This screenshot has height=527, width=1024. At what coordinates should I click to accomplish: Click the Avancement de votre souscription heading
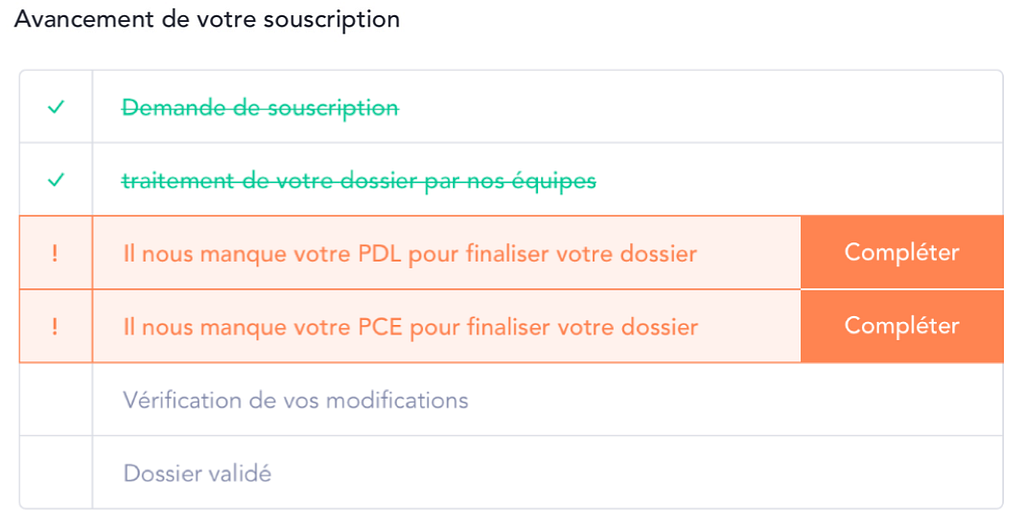point(207,19)
